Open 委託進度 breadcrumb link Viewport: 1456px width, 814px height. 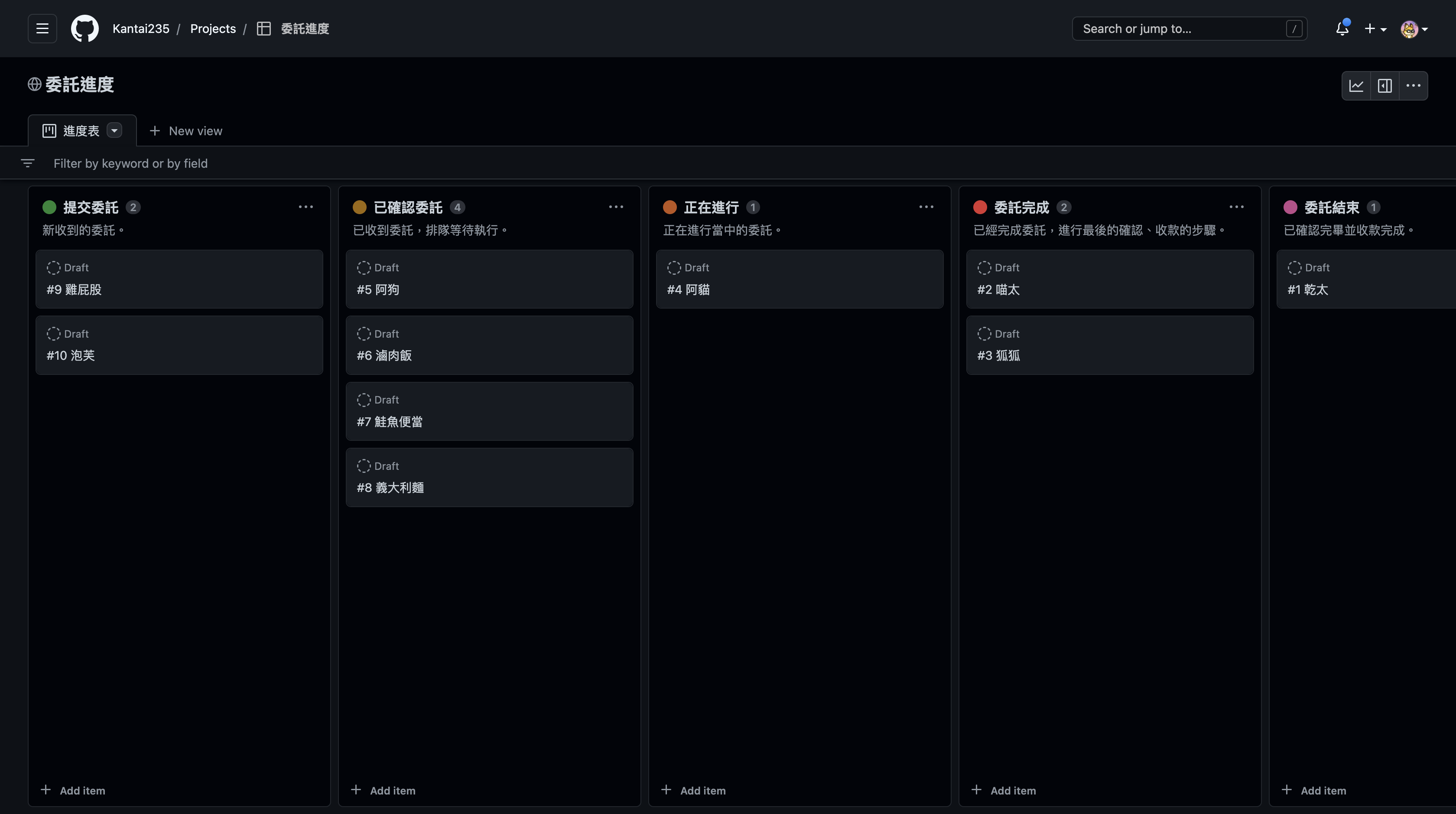click(x=305, y=28)
